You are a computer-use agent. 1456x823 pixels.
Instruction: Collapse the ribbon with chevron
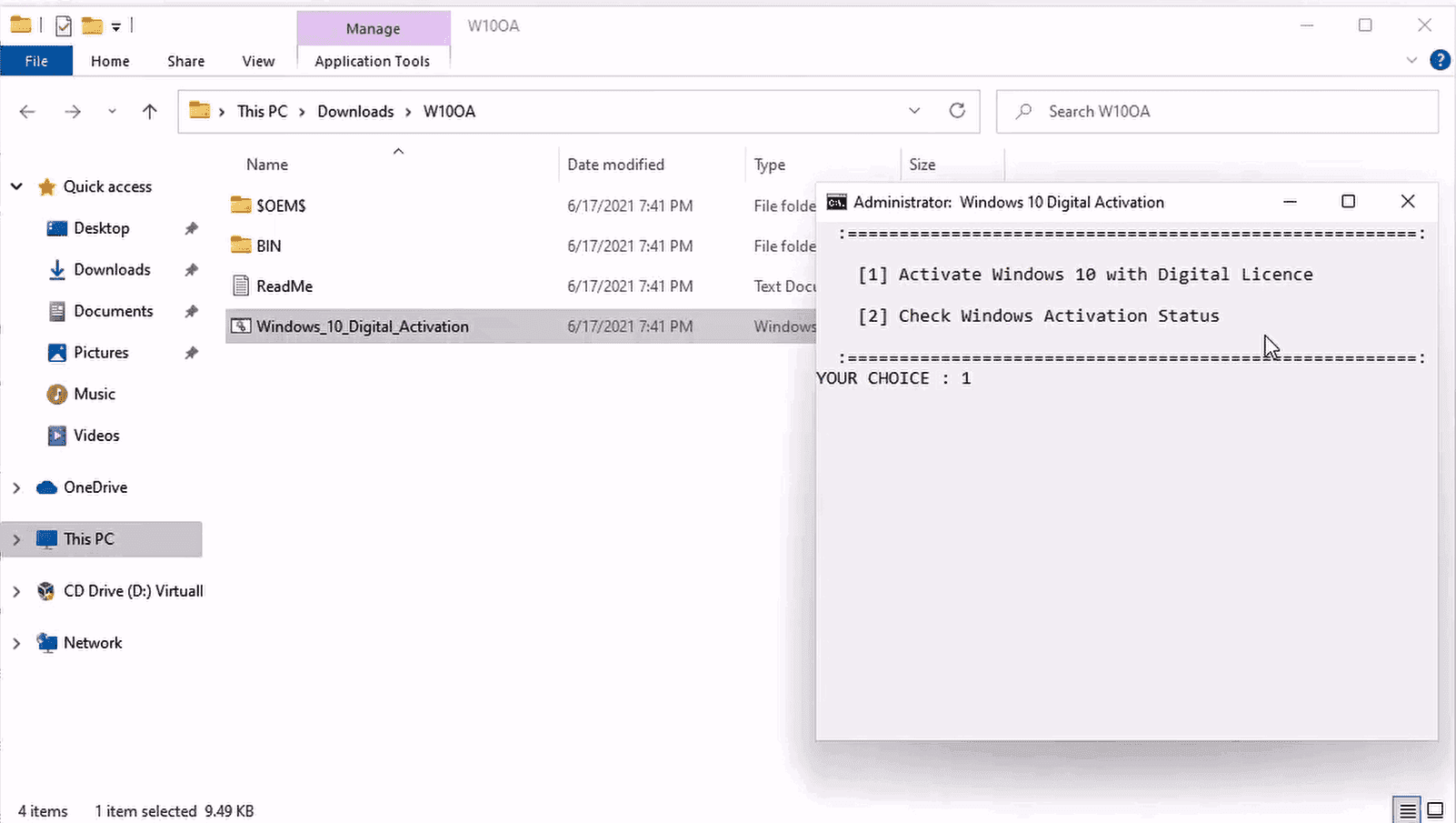(1411, 60)
